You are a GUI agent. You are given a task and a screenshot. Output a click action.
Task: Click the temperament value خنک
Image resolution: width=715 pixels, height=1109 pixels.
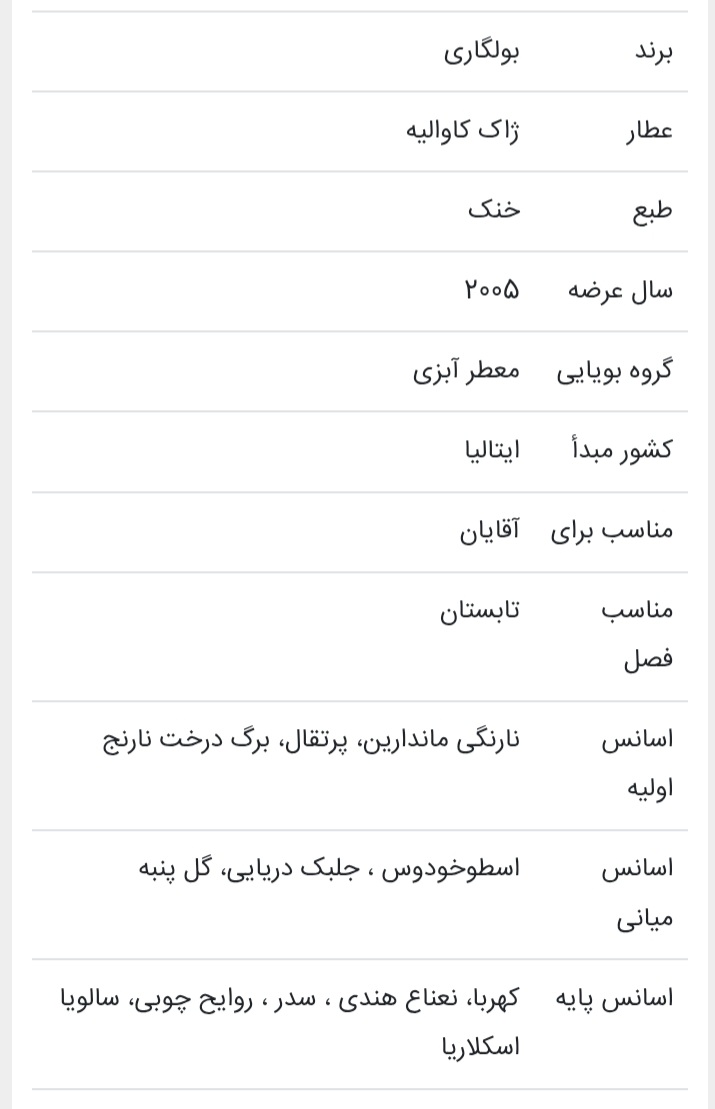(x=494, y=211)
